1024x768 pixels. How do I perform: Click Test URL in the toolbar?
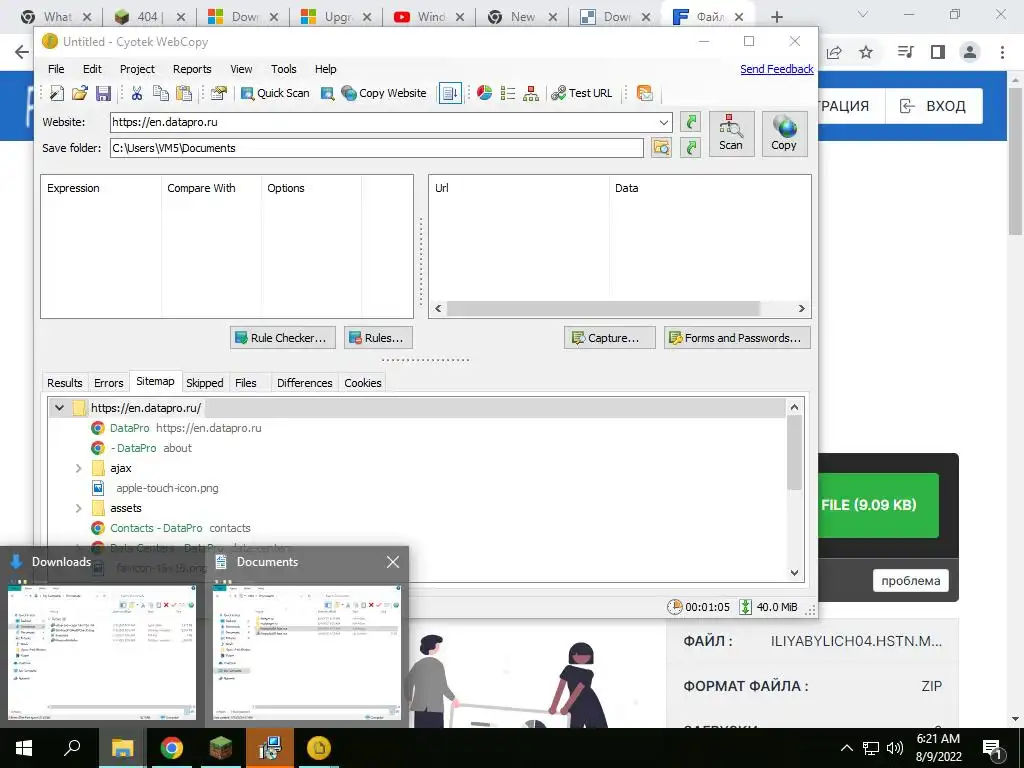[x=582, y=93]
